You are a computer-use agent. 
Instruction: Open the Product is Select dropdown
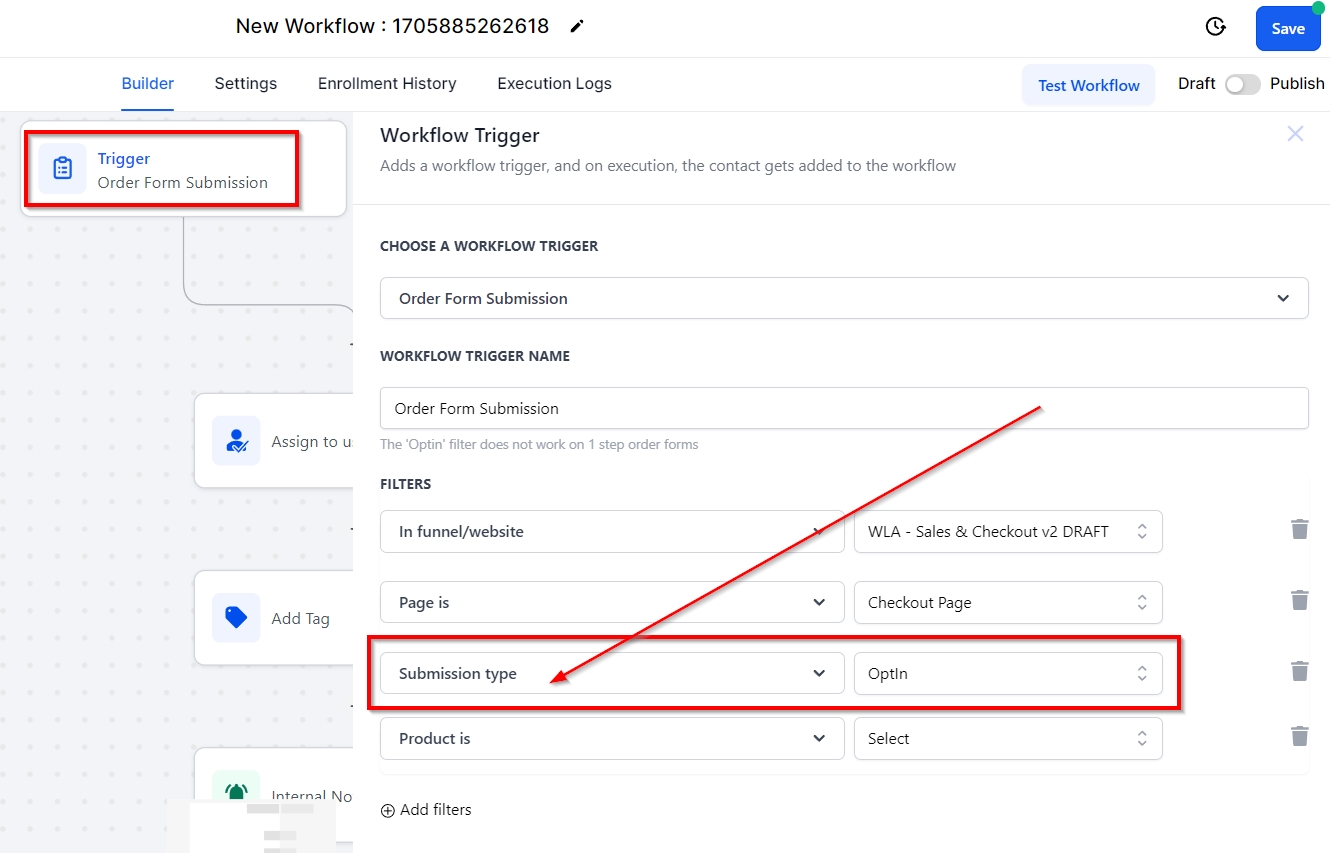pos(1007,739)
